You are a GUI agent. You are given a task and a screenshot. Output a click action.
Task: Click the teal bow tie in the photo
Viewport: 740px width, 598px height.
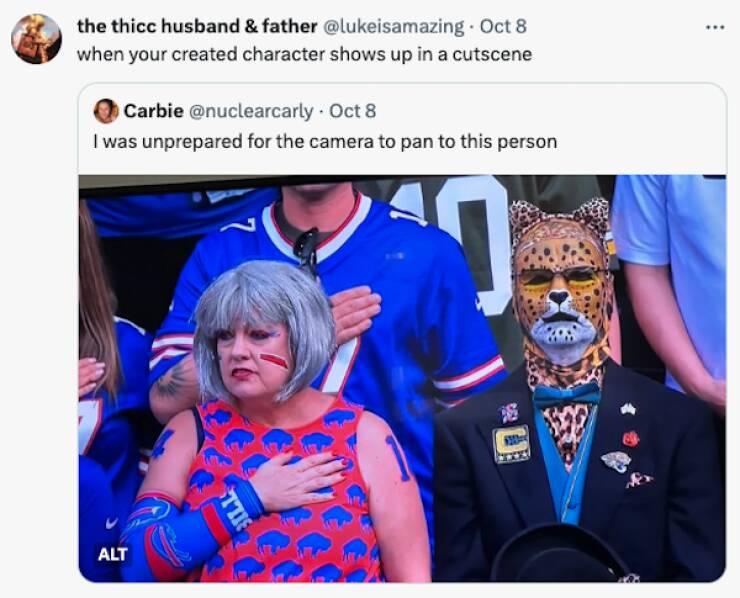pyautogui.click(x=566, y=394)
